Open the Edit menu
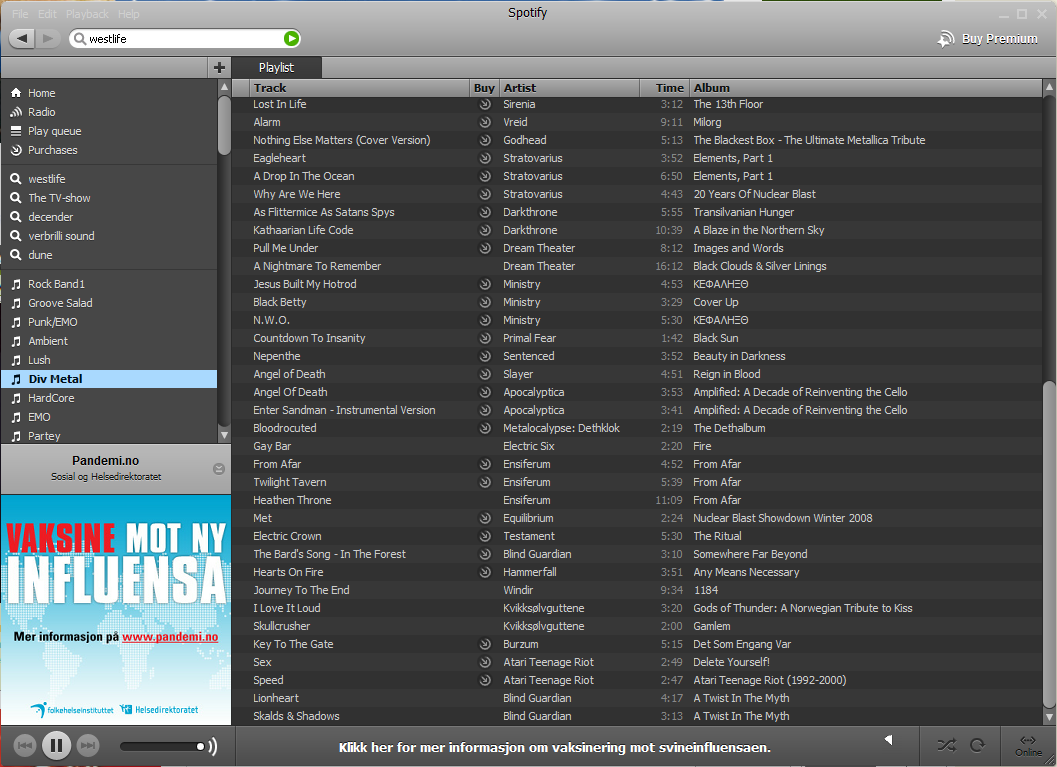 pyautogui.click(x=47, y=14)
